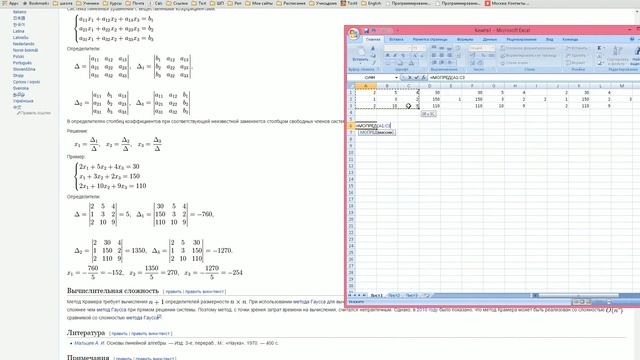
Task: Open the Excel Office button menu
Action: coord(353,34)
